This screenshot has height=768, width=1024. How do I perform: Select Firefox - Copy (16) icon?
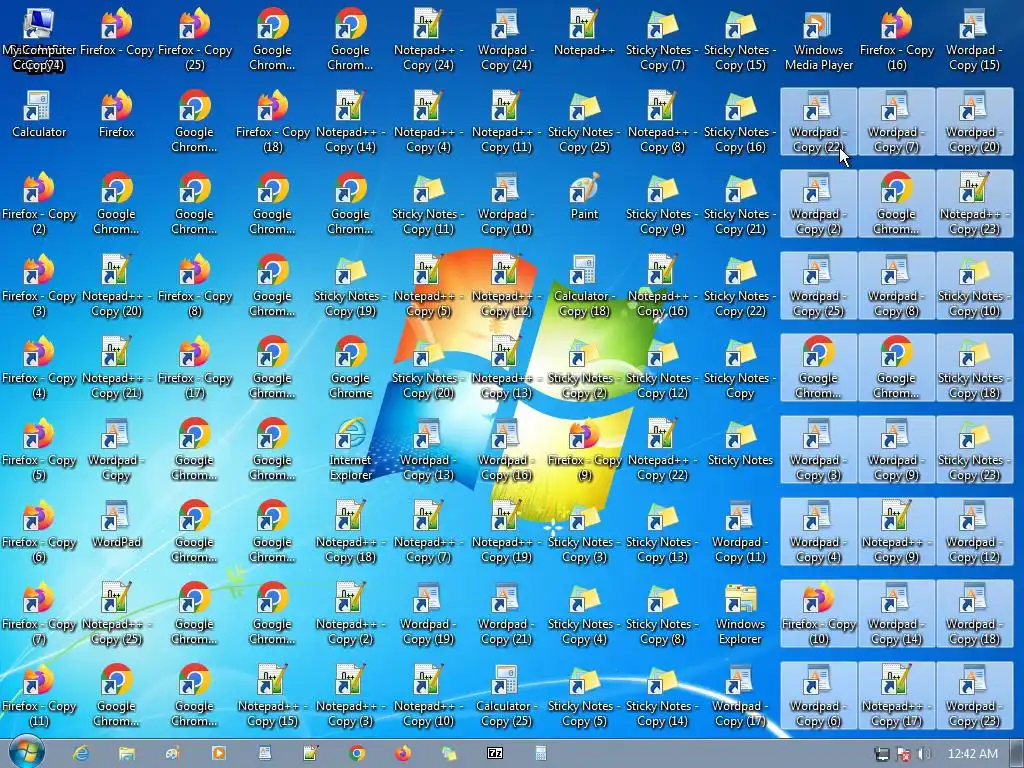point(896,40)
